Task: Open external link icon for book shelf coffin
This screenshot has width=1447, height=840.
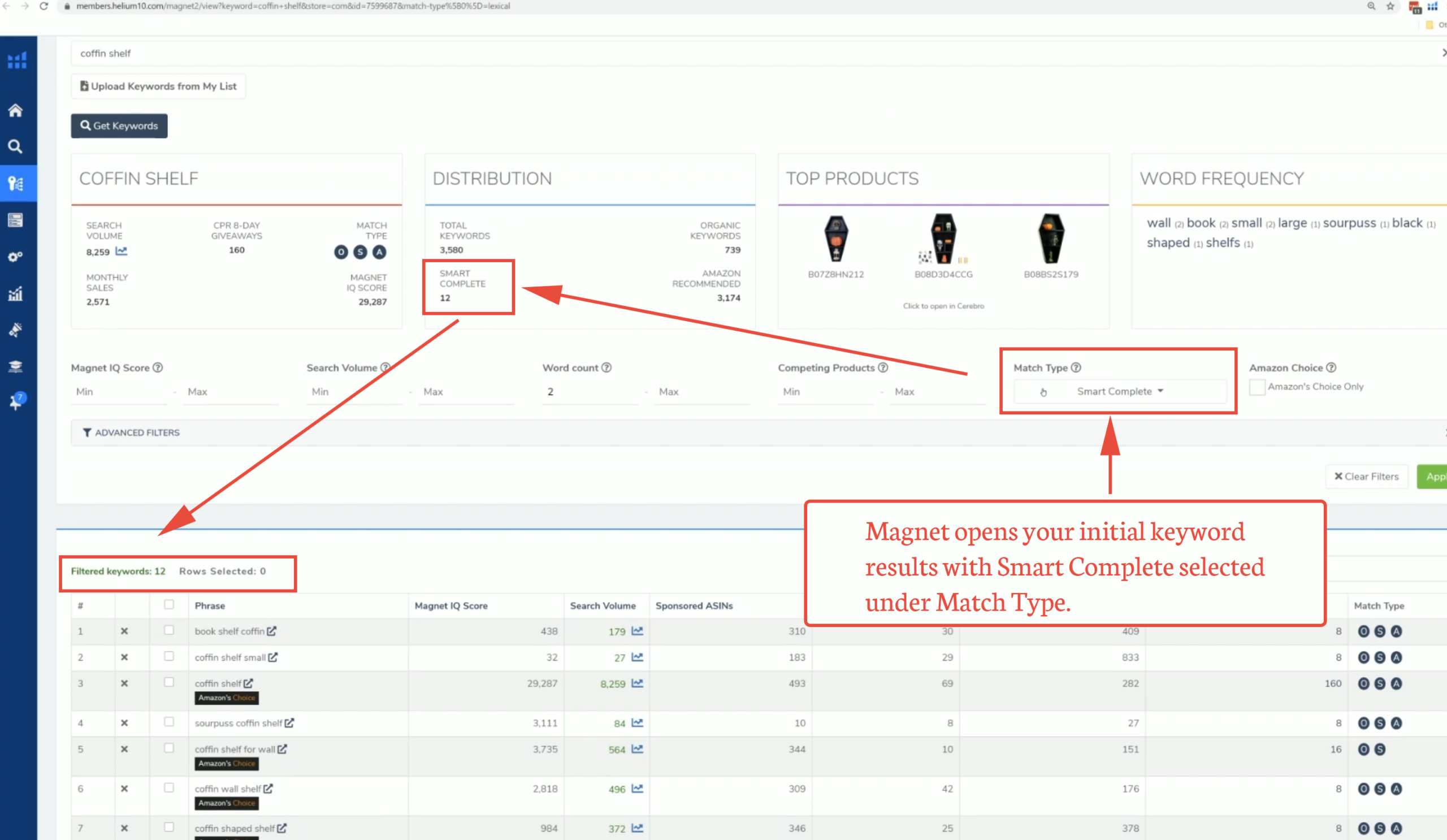Action: click(272, 631)
